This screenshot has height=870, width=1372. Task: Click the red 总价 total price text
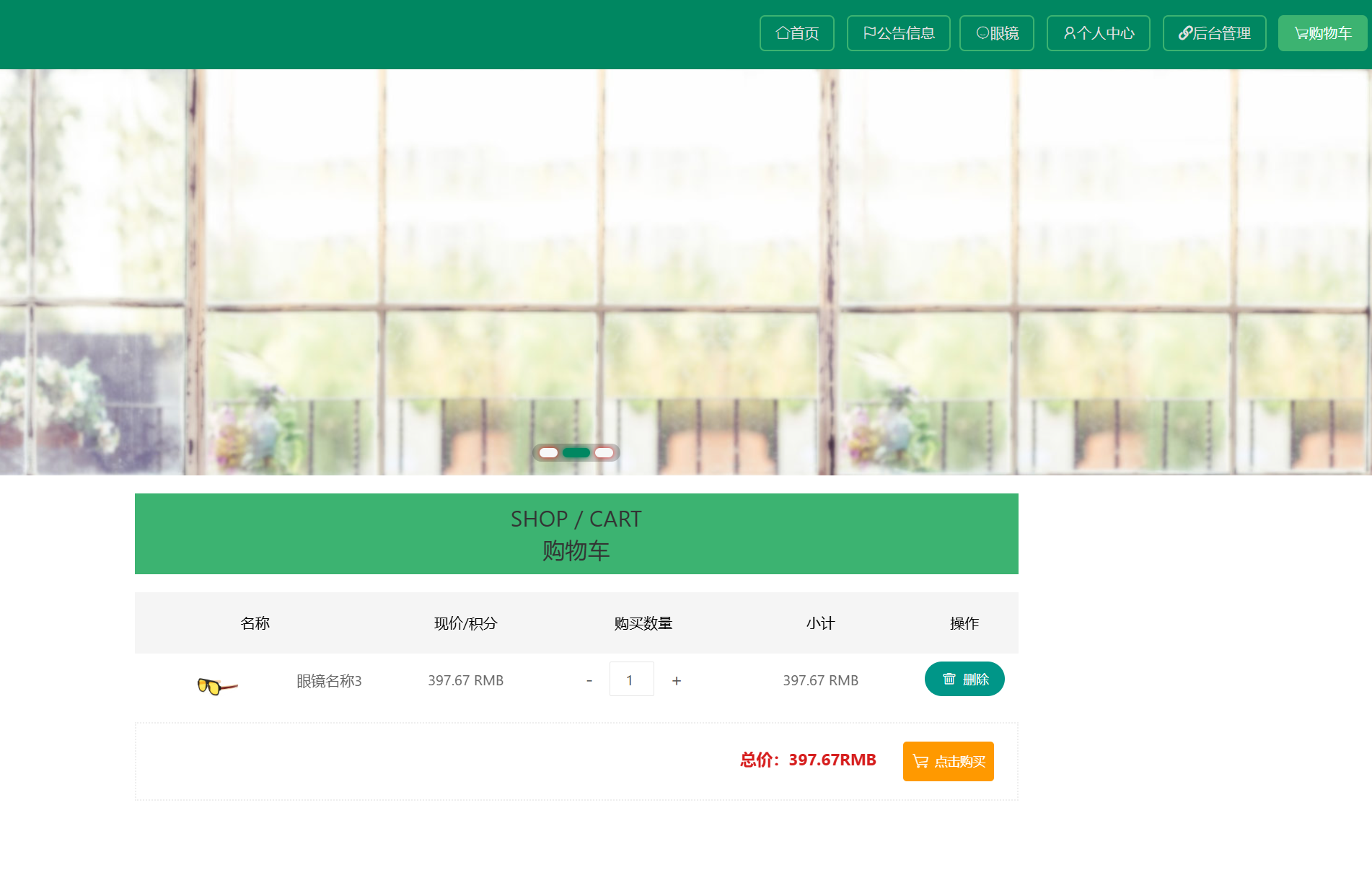pyautogui.click(x=808, y=760)
